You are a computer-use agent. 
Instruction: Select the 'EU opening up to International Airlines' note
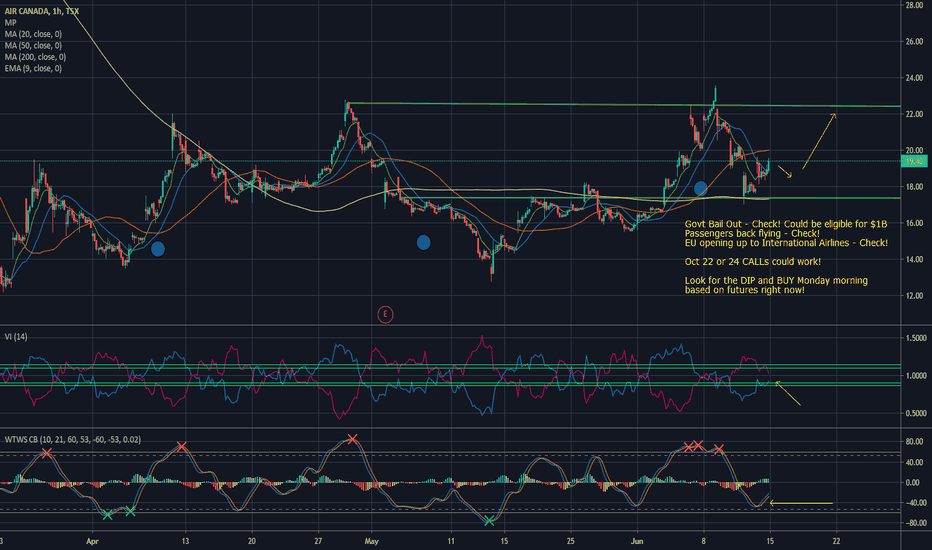coord(786,243)
